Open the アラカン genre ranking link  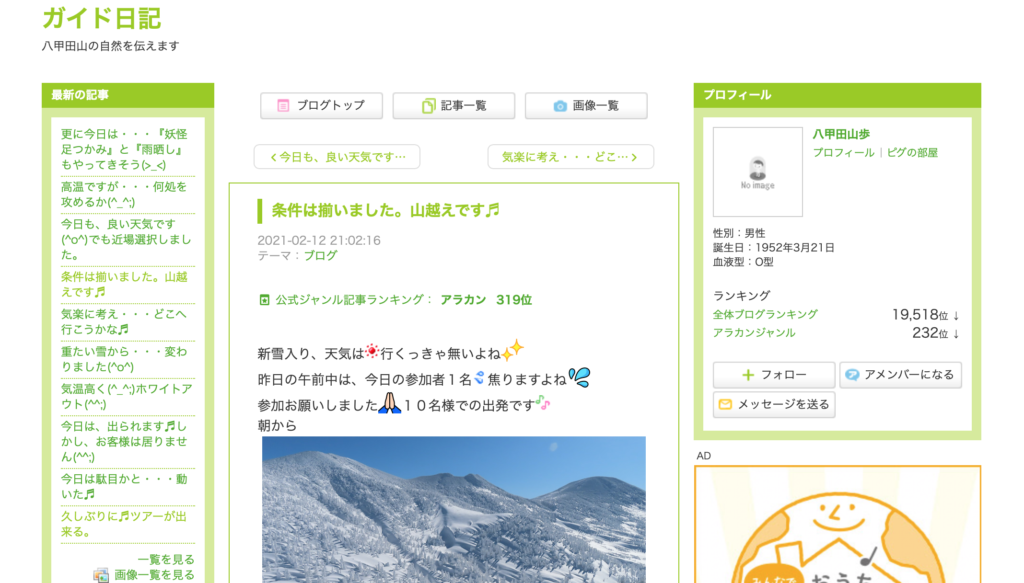coord(463,300)
